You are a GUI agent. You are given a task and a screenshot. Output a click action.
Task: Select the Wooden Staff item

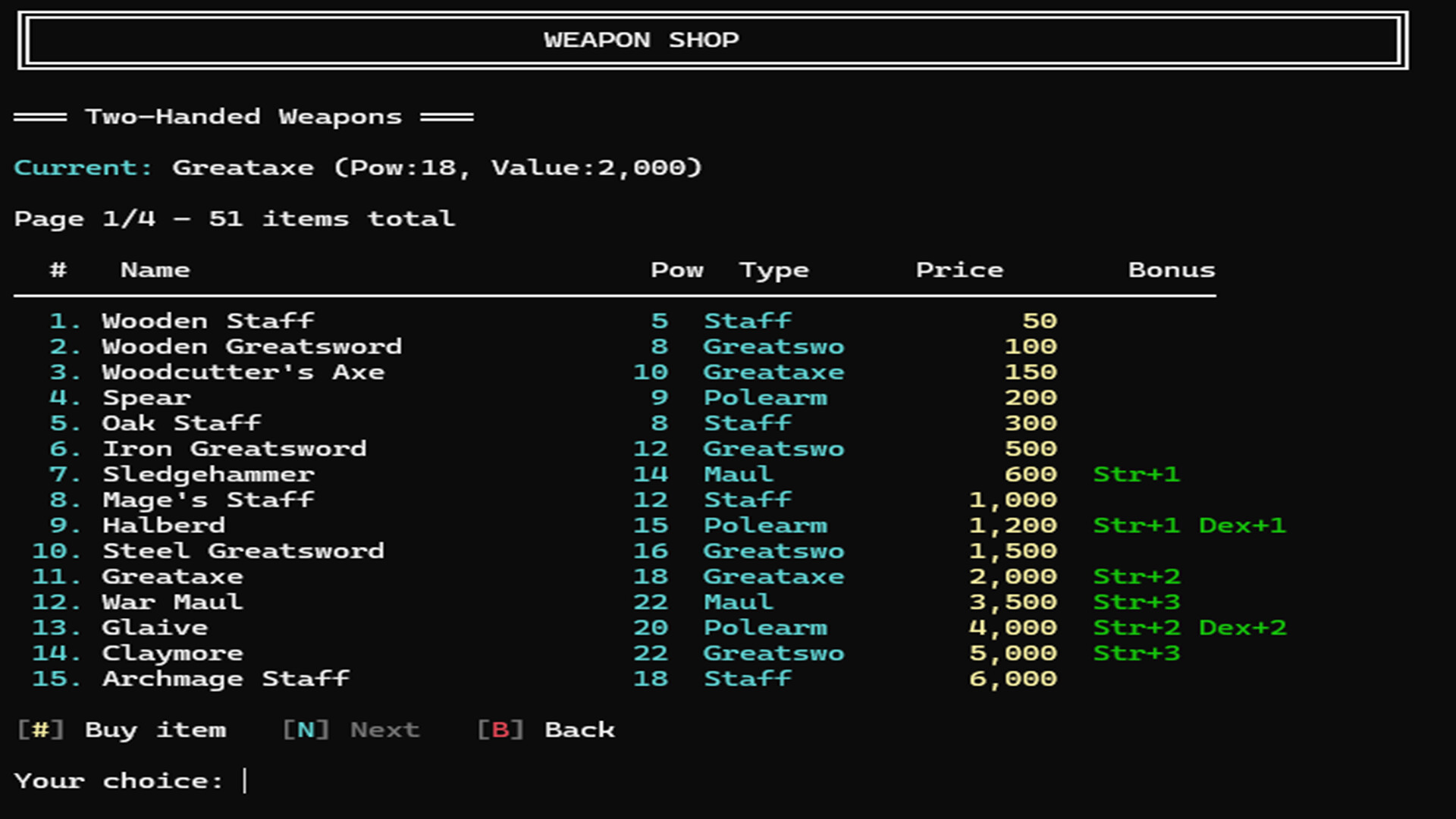point(209,321)
